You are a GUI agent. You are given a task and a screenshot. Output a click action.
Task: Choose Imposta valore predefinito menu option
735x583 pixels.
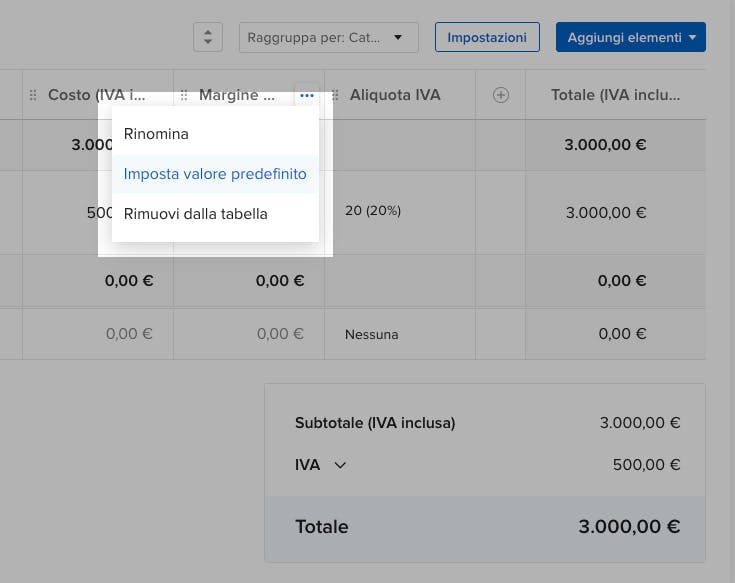point(215,173)
